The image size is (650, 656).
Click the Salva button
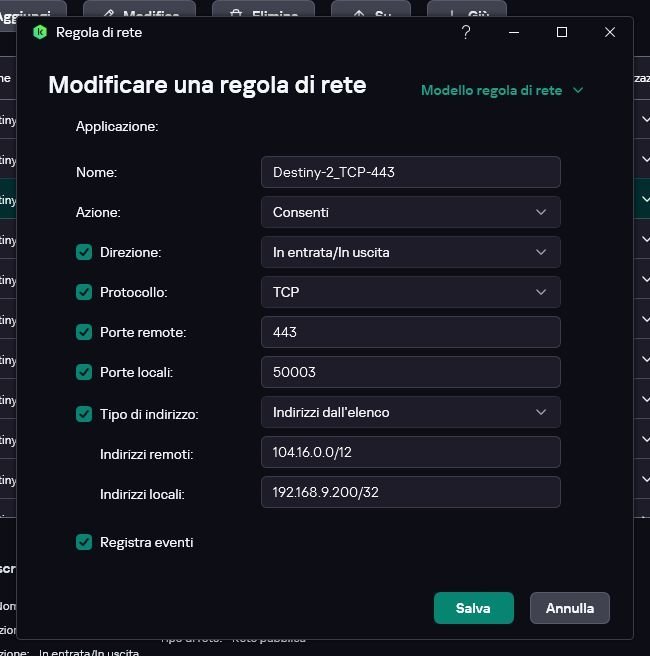(x=473, y=608)
